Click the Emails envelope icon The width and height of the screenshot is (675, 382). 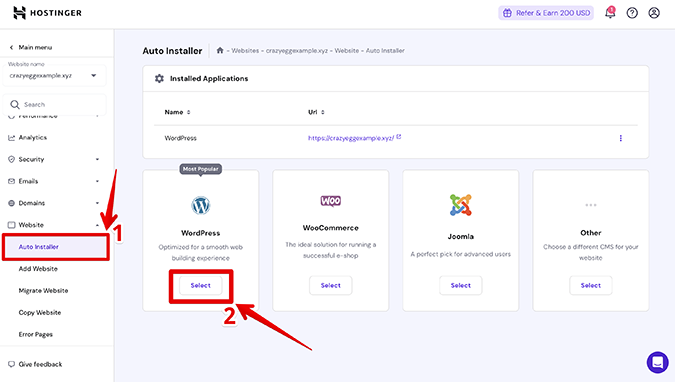coord(11,181)
